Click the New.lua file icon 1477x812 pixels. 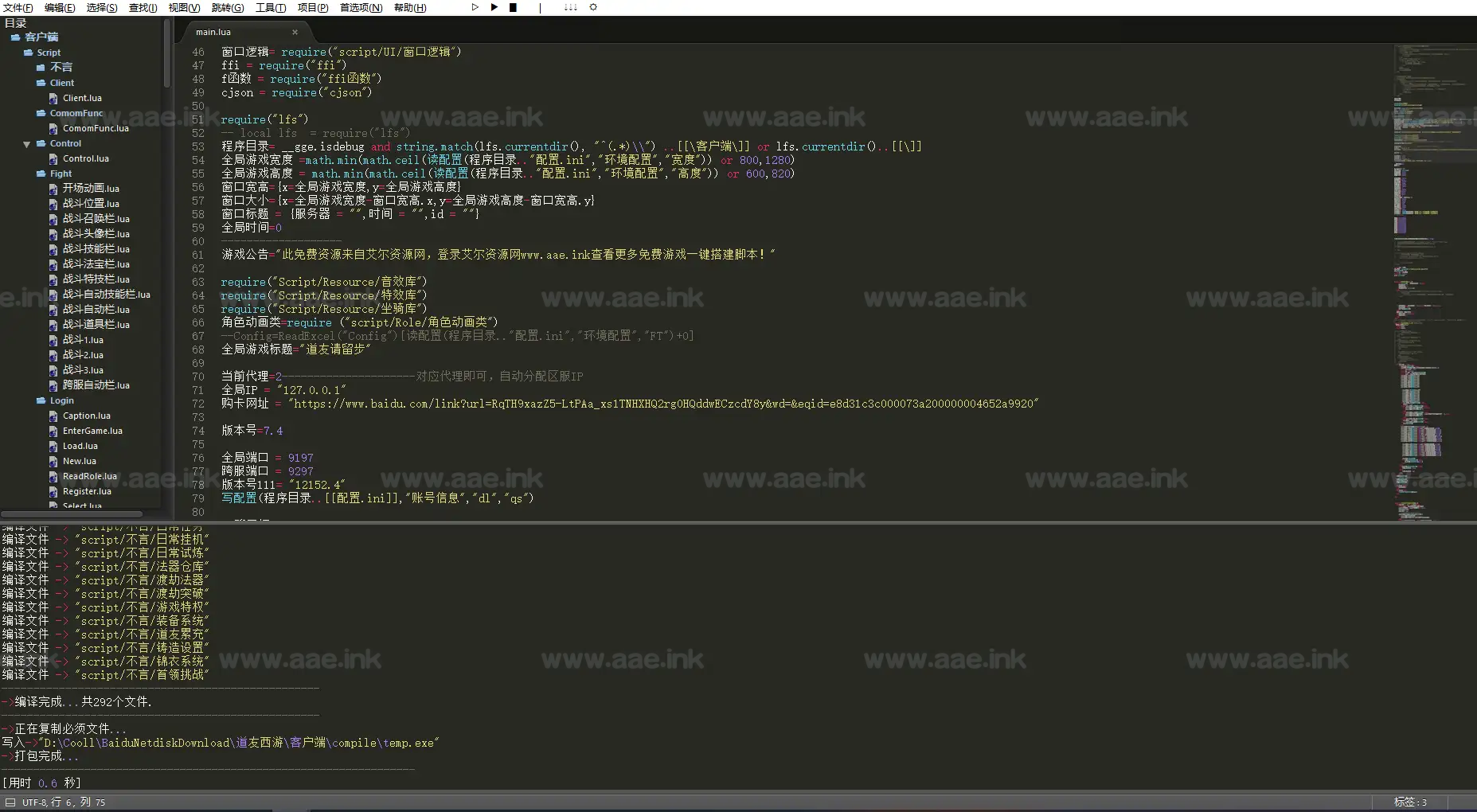[53, 462]
